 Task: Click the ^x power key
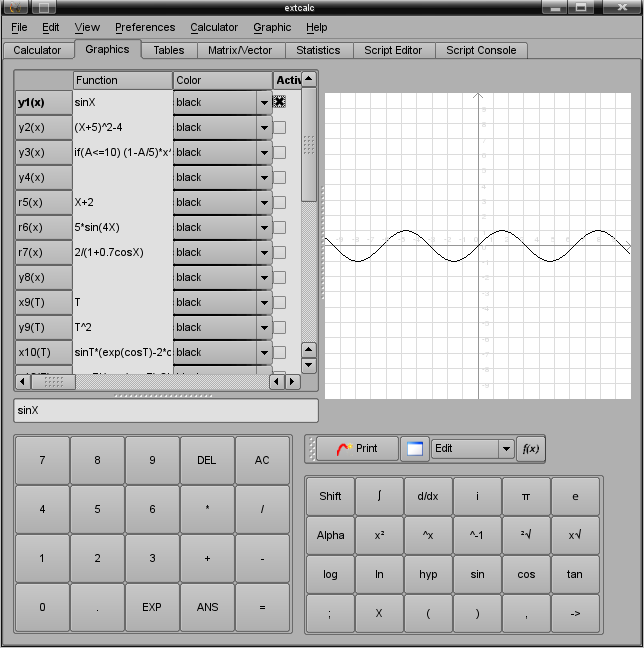click(x=428, y=535)
